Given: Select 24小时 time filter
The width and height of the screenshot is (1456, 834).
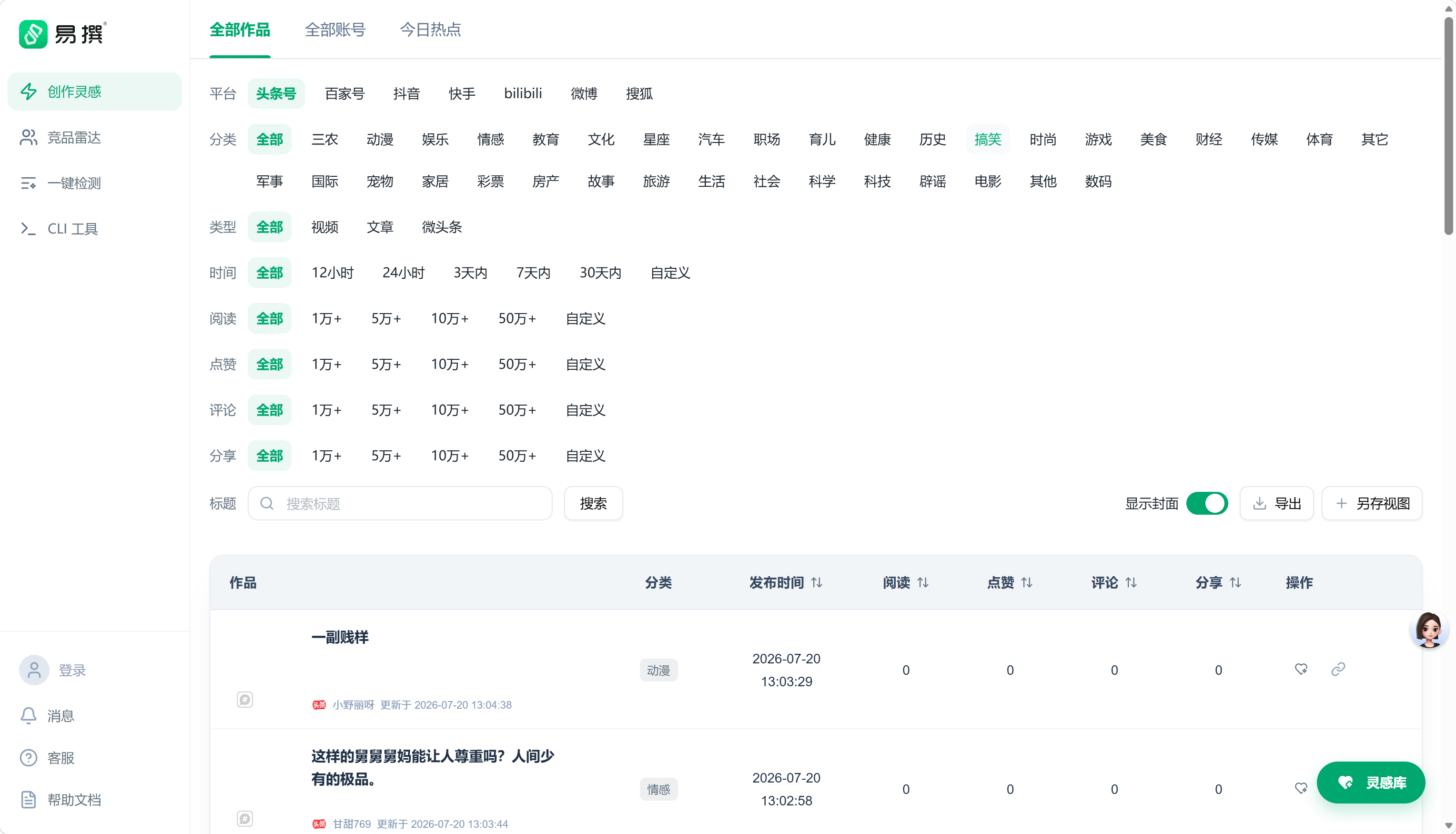Looking at the screenshot, I should (x=404, y=273).
